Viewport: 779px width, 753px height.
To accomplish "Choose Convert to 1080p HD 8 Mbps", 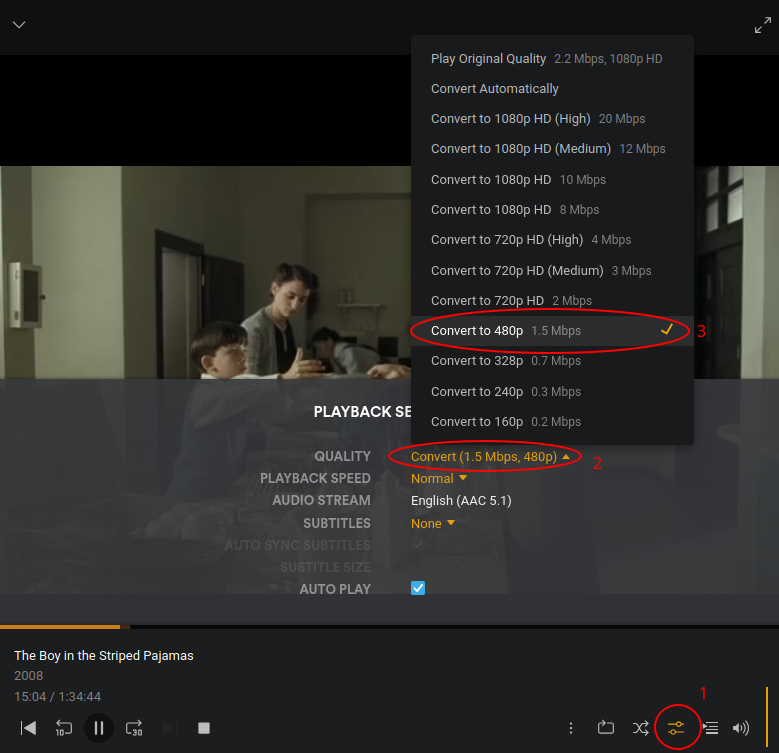I will [552, 210].
